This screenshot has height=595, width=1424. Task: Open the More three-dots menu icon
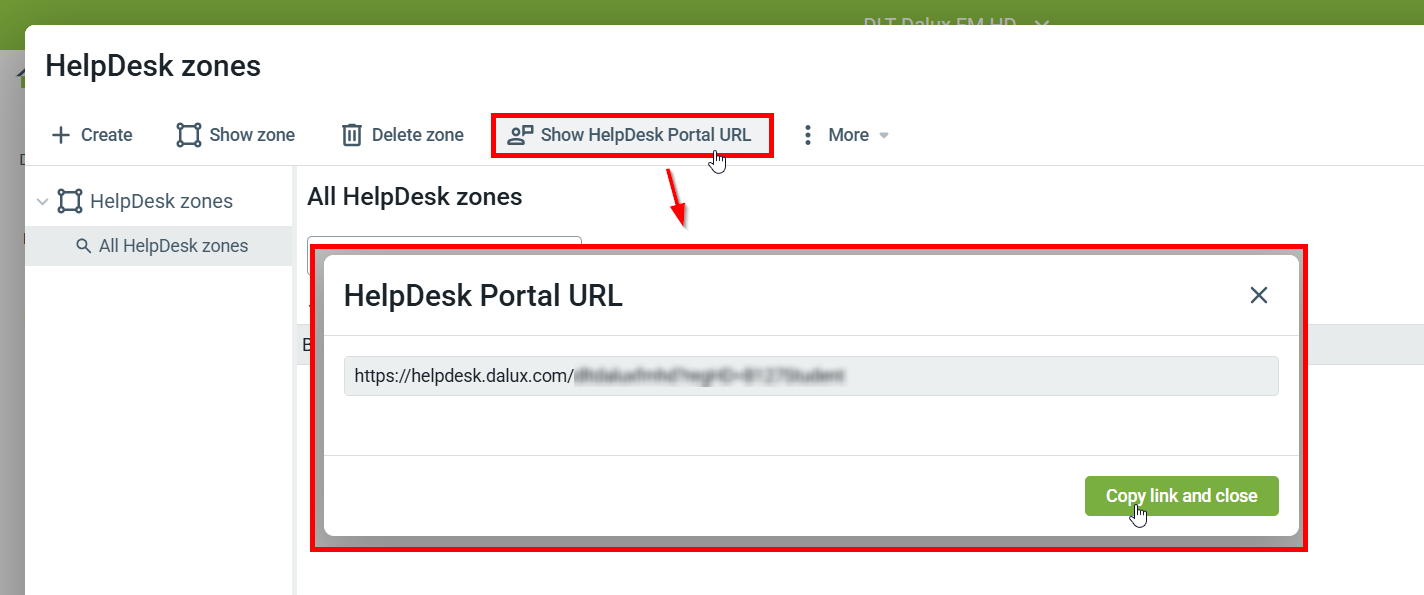808,135
